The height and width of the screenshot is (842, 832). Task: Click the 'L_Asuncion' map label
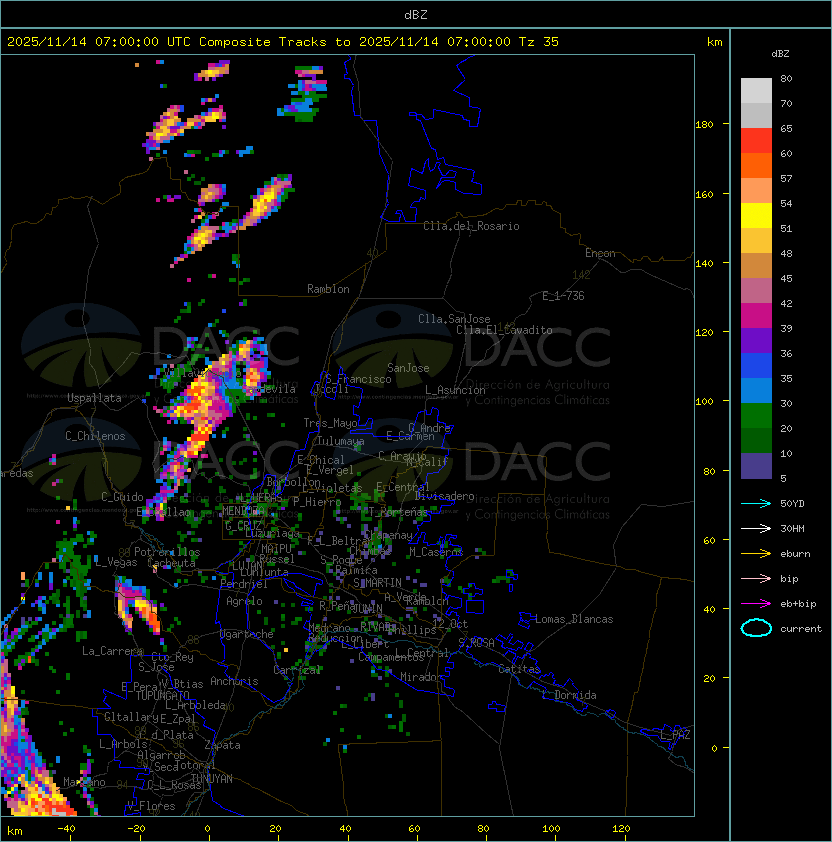(455, 390)
